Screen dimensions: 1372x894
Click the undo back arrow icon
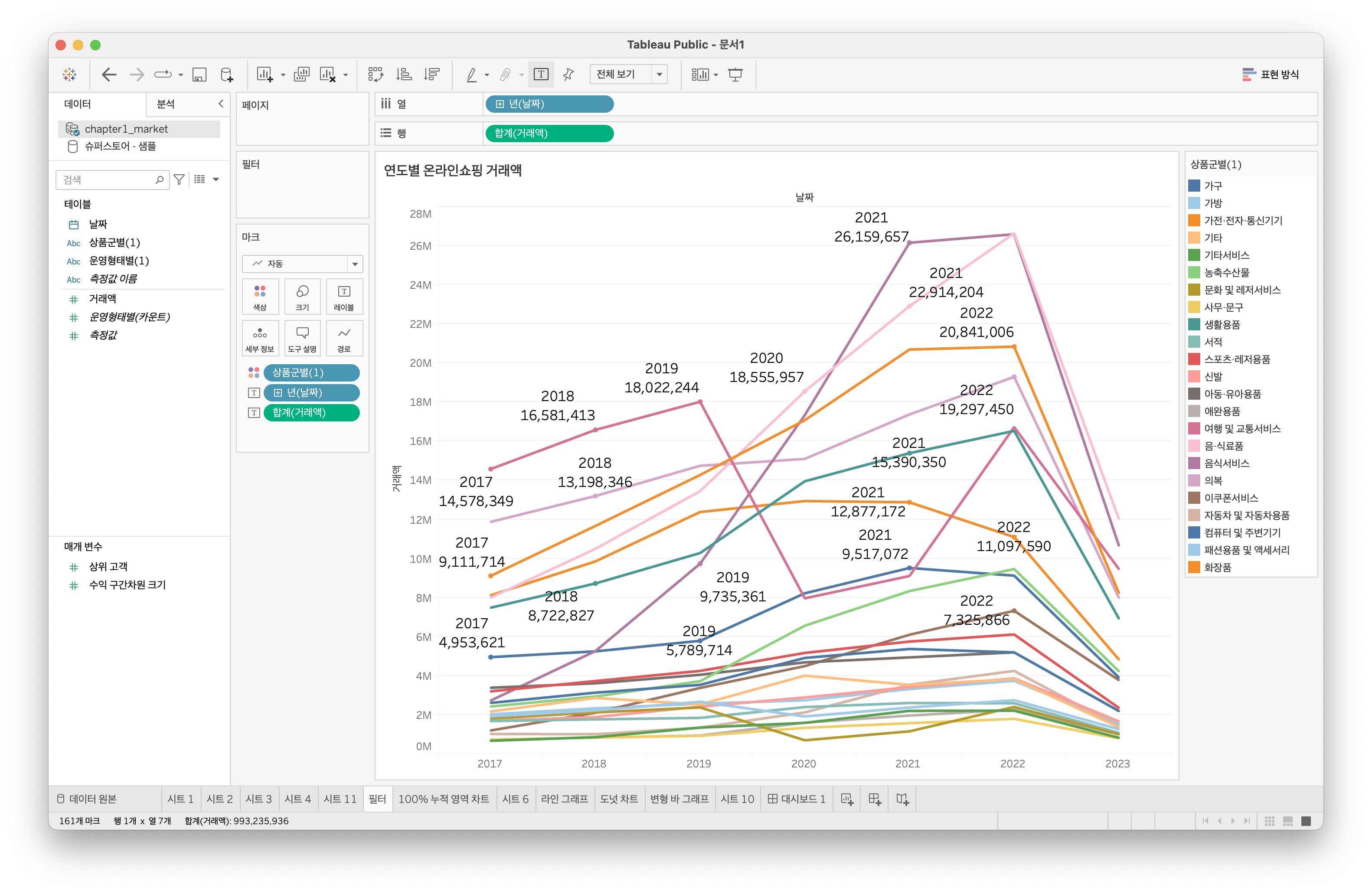tap(108, 75)
